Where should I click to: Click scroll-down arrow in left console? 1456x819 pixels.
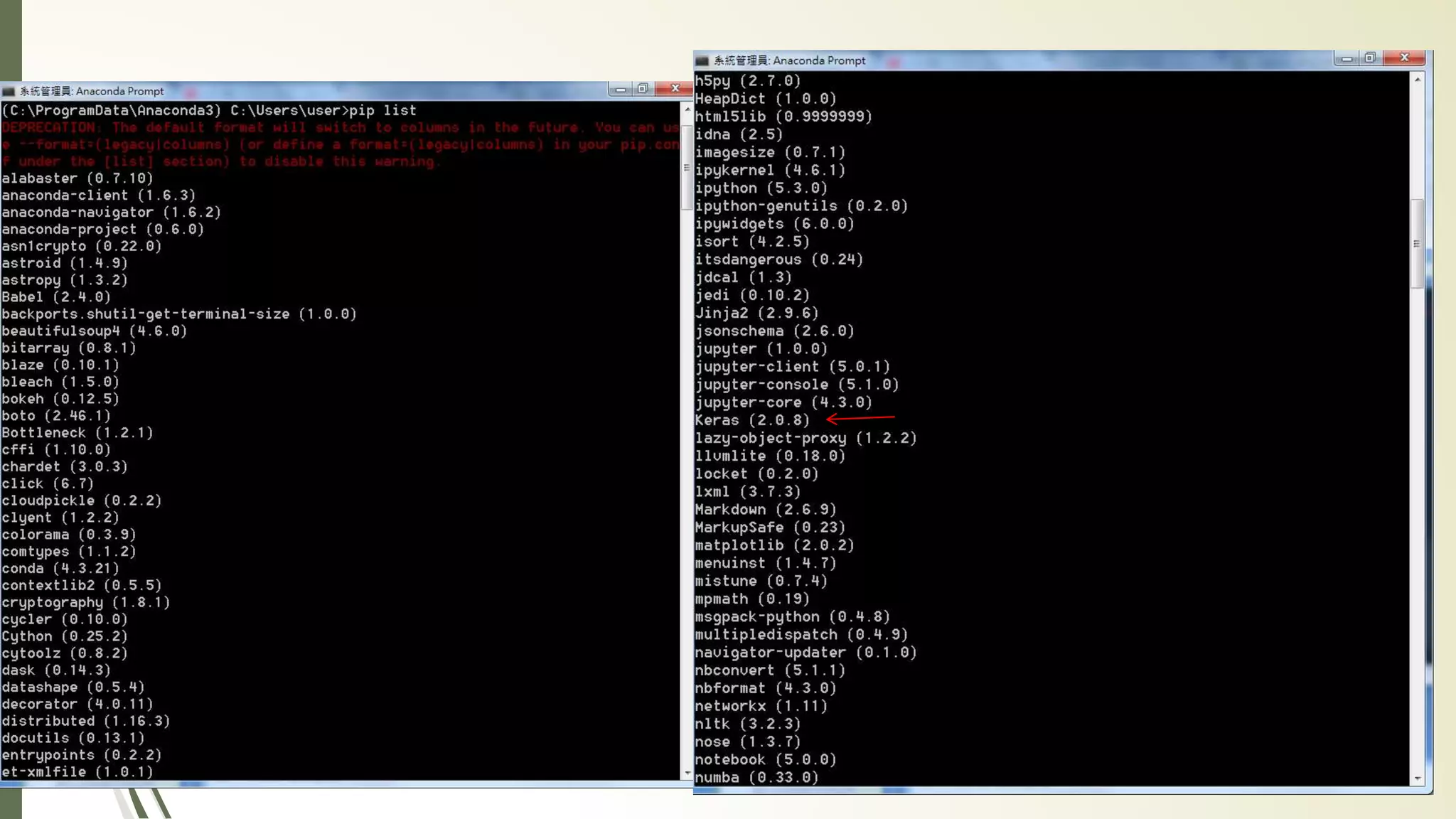coord(687,773)
